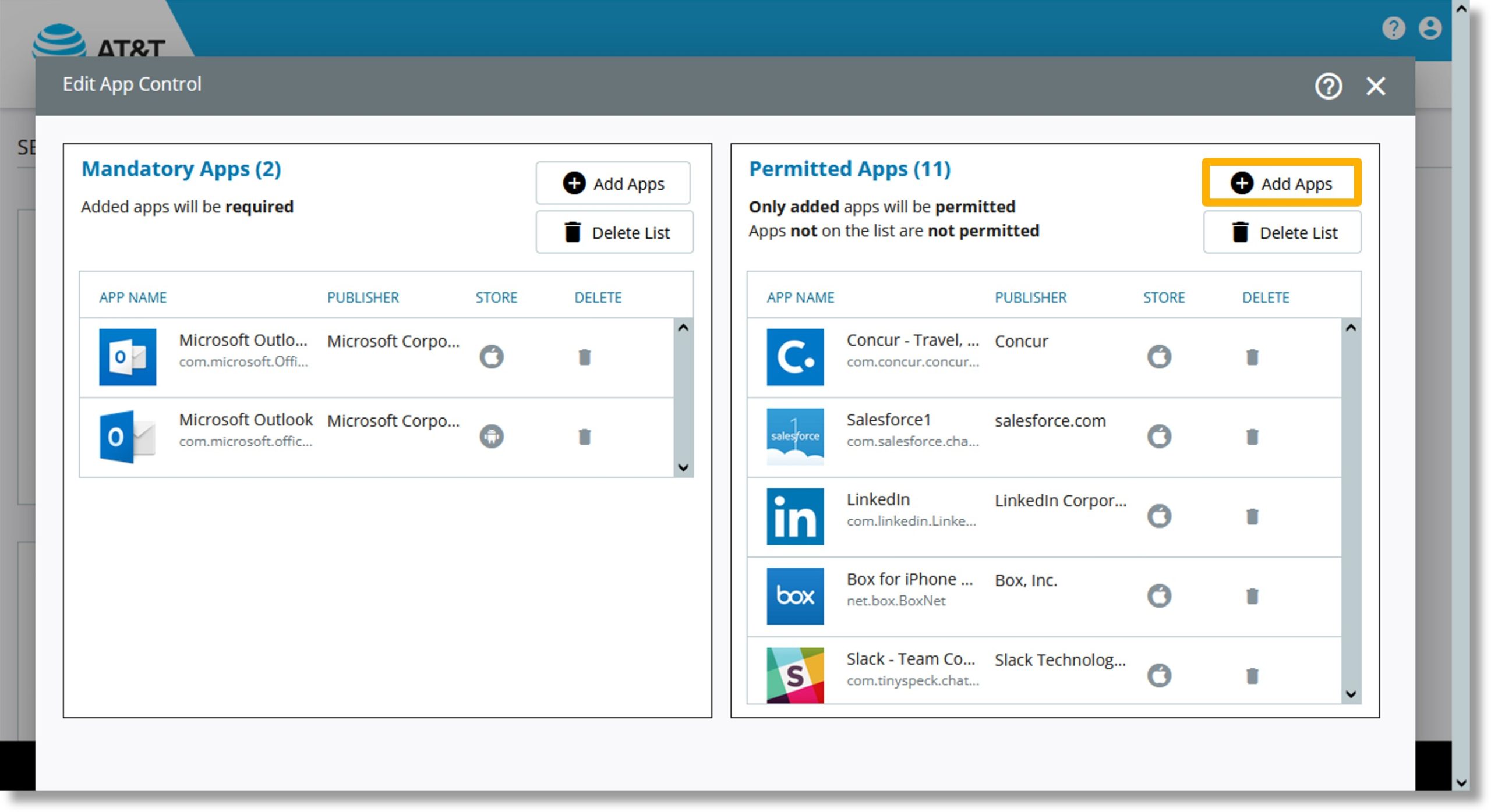
Task: Click STORE header in Mandatory Apps table
Action: tap(496, 297)
